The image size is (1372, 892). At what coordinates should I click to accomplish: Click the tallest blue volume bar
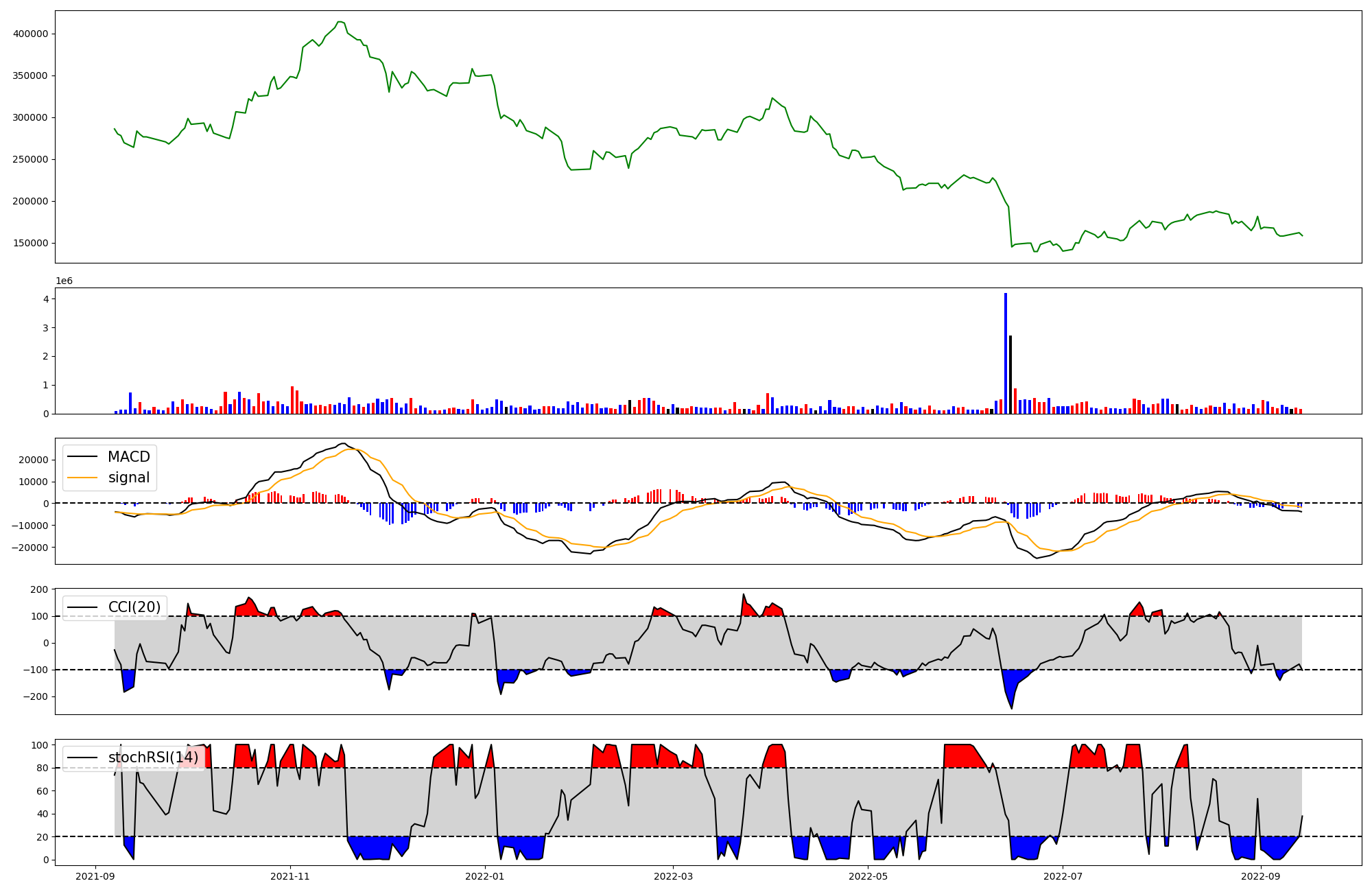click(1006, 353)
